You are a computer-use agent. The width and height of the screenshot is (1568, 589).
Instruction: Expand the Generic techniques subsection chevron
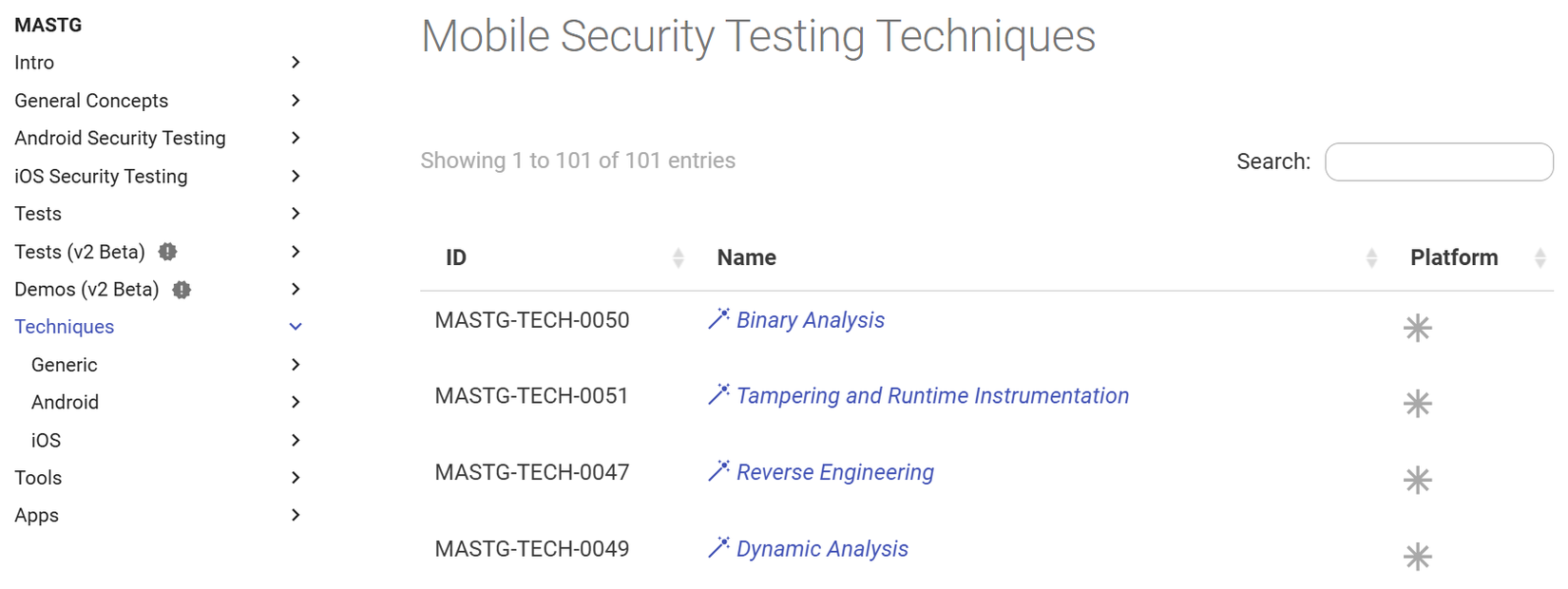(296, 365)
